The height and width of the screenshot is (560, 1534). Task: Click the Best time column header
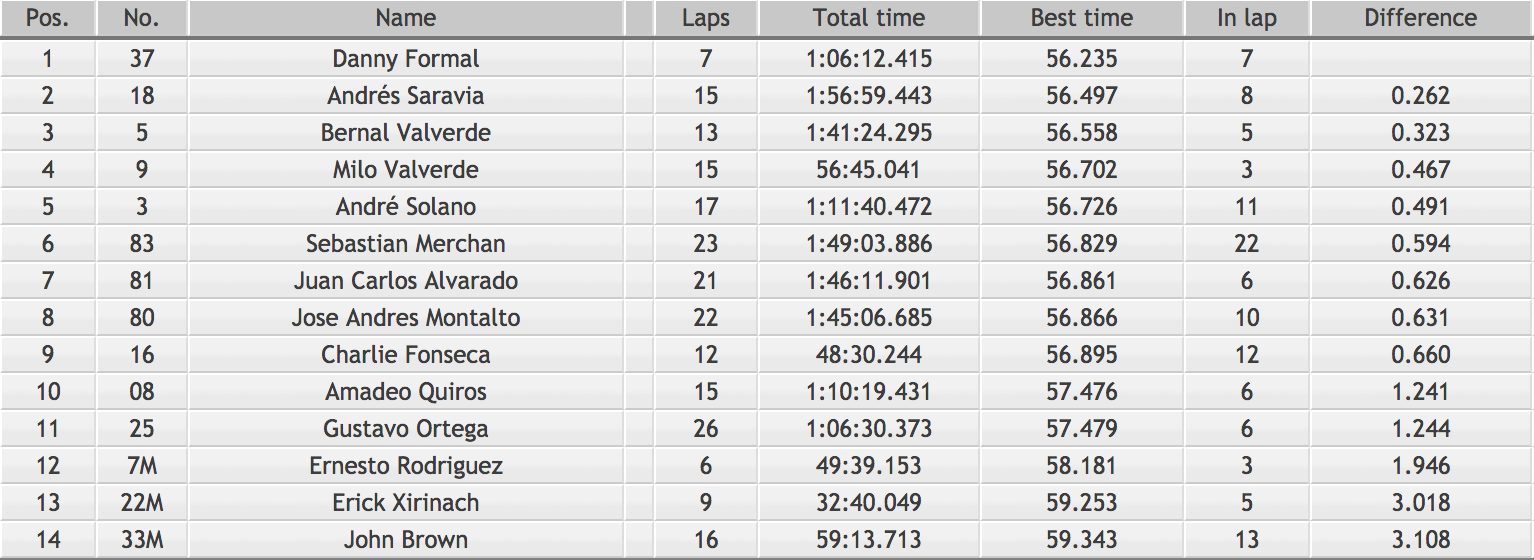coord(1082,18)
